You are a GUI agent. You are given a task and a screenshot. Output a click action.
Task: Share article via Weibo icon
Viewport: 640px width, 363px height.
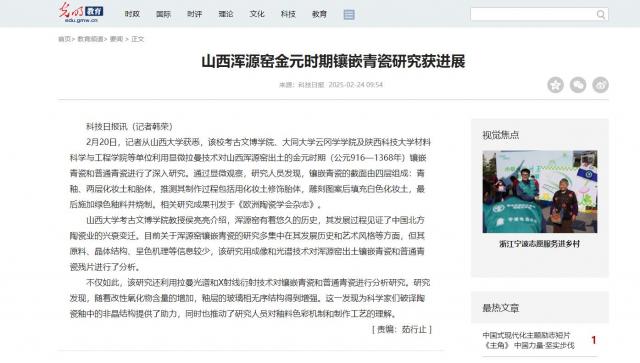[600, 85]
